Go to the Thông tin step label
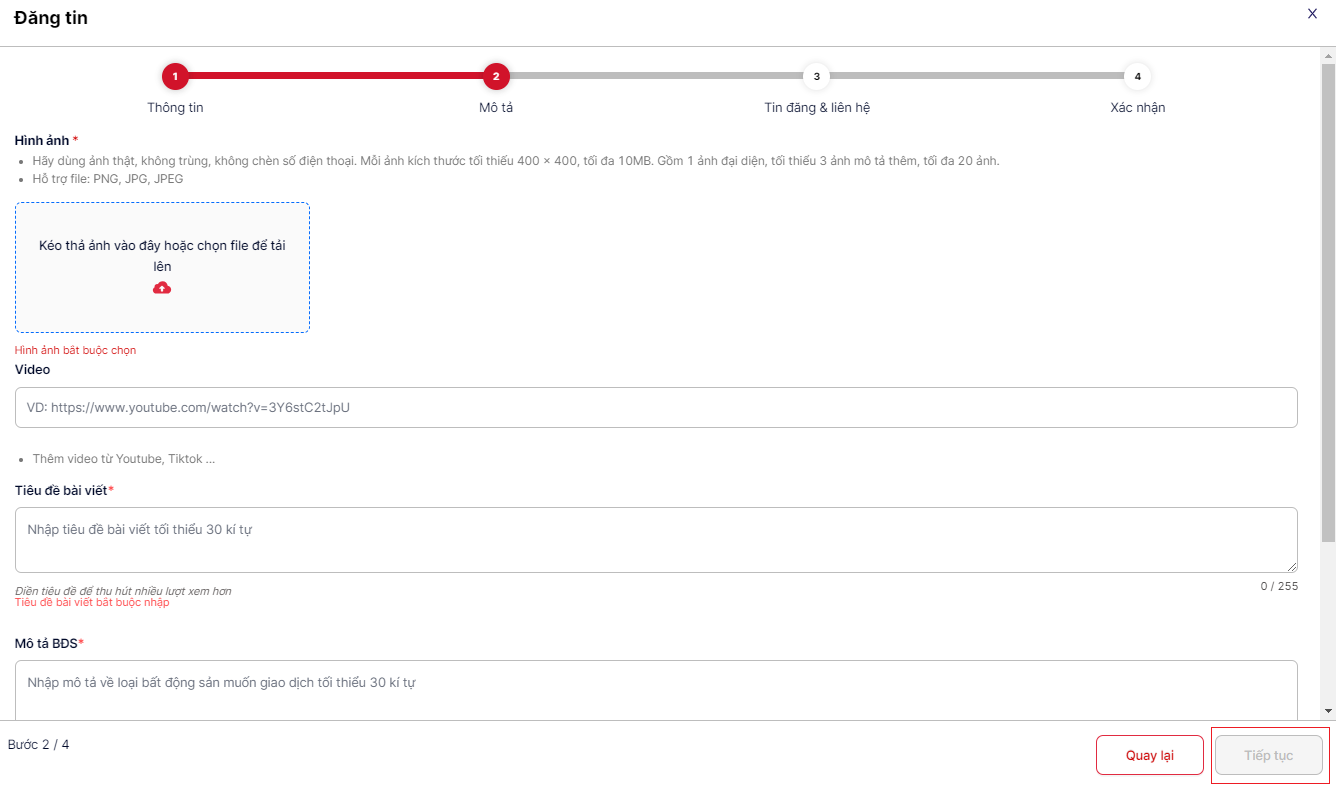The width and height of the screenshot is (1338, 786). coord(175,107)
